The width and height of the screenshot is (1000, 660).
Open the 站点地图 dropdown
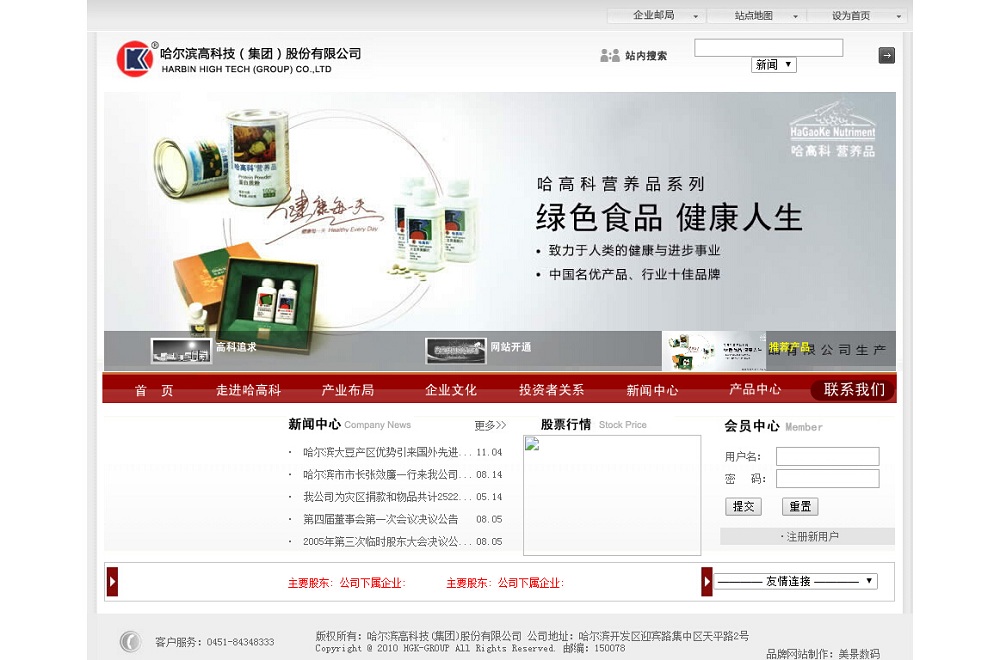(757, 15)
